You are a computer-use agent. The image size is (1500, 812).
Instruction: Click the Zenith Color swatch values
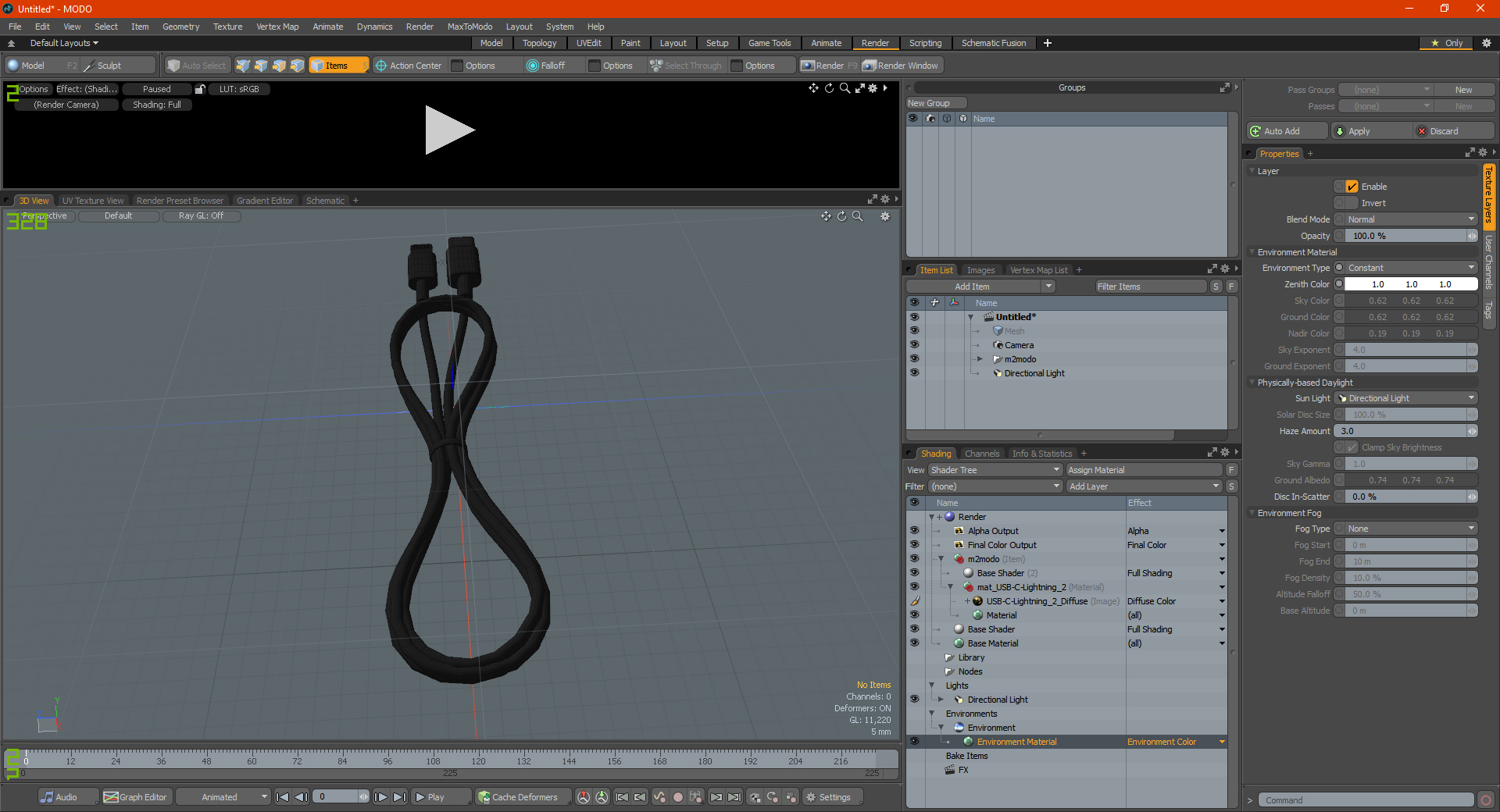[1410, 284]
